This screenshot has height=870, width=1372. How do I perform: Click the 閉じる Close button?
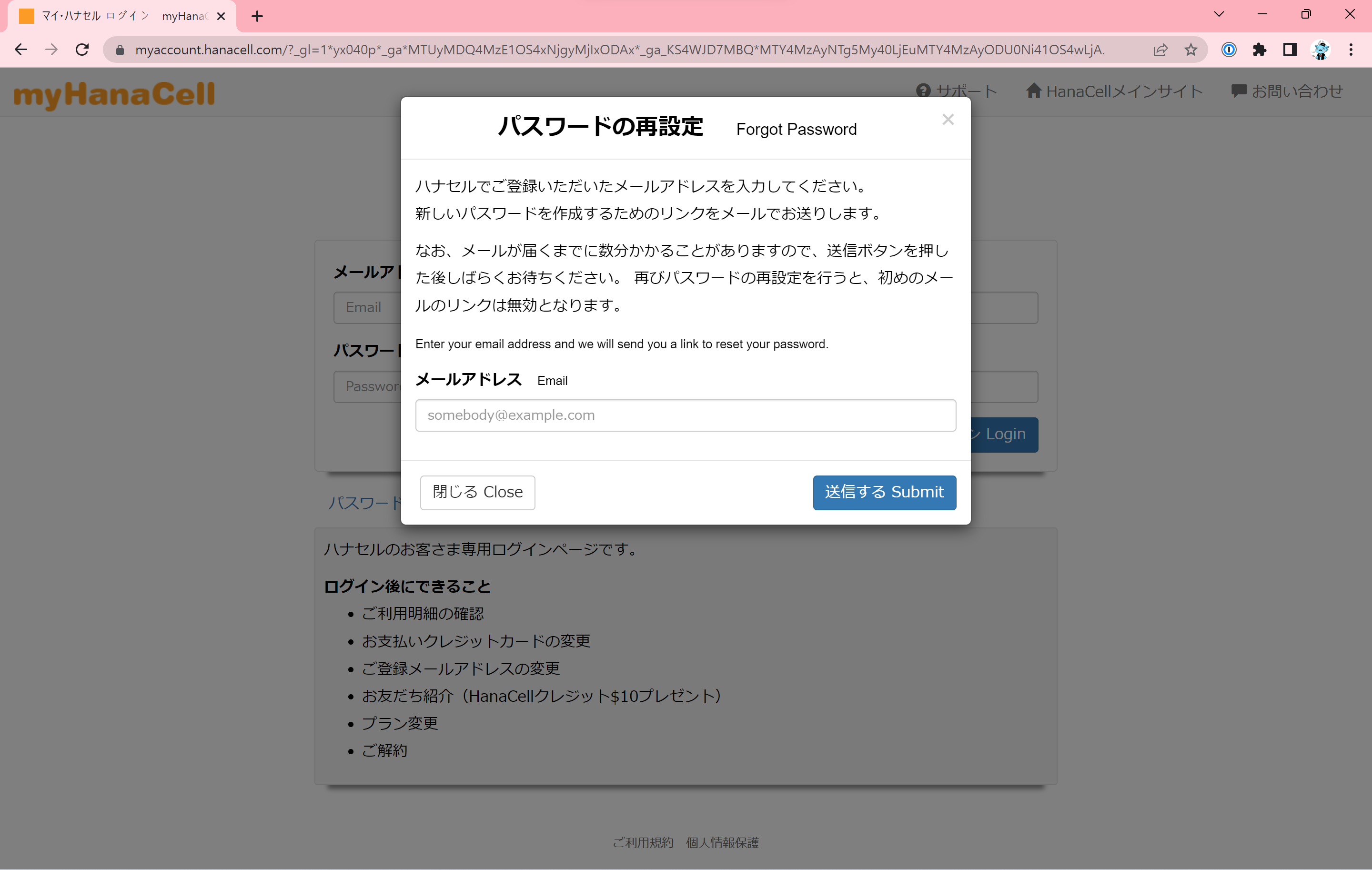tap(477, 492)
